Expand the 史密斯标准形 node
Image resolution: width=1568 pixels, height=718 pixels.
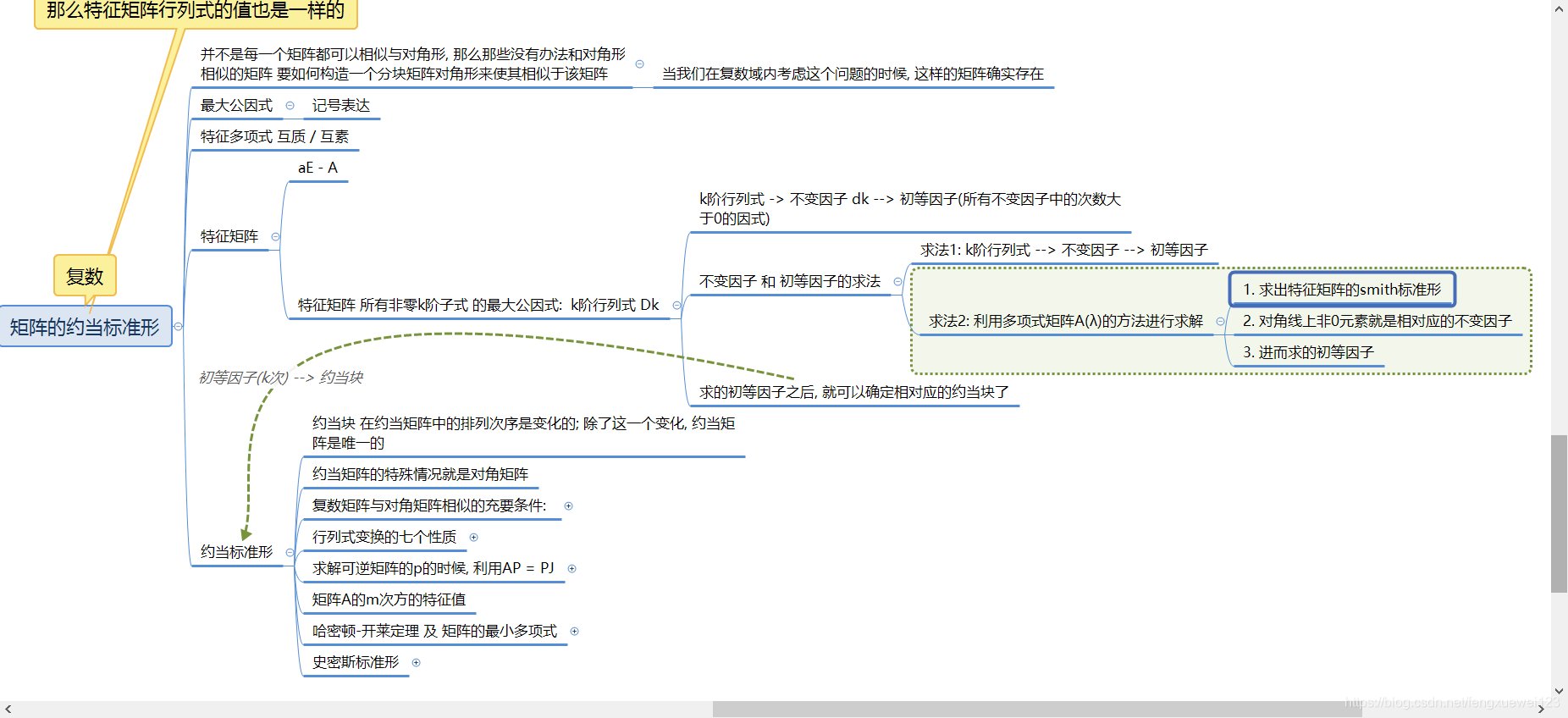click(417, 663)
